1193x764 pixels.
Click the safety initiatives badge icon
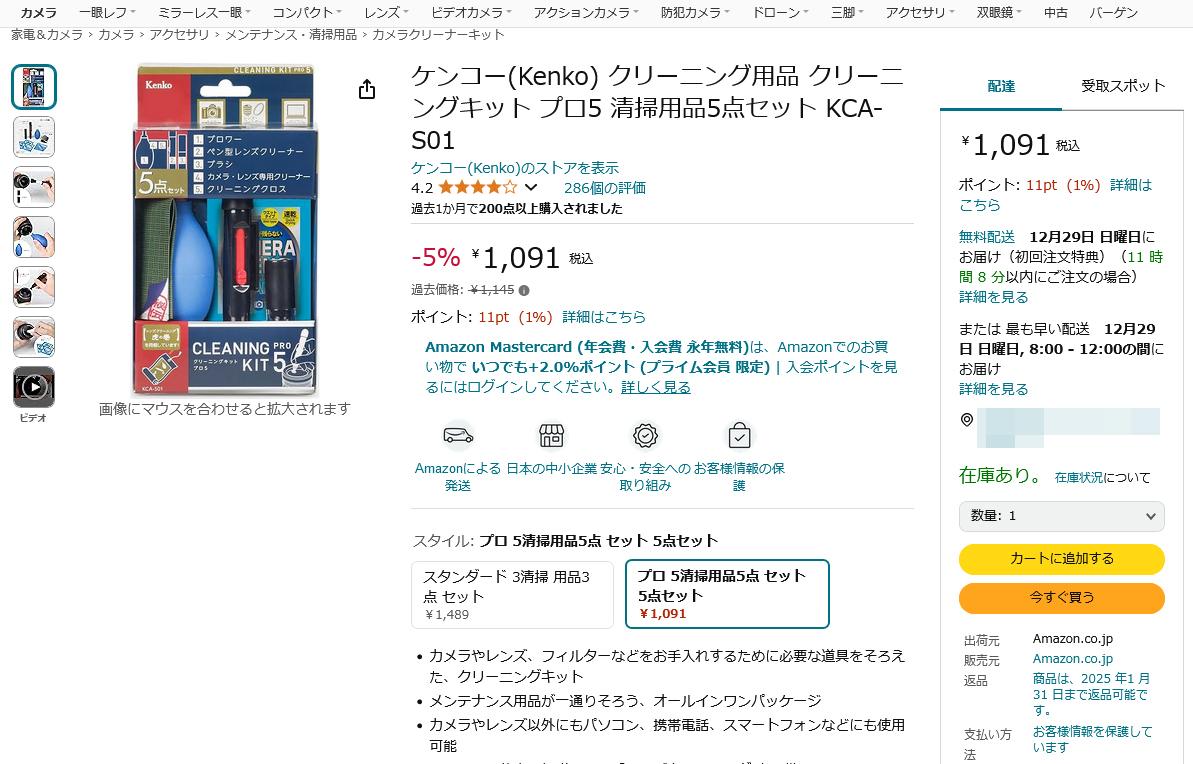[645, 436]
